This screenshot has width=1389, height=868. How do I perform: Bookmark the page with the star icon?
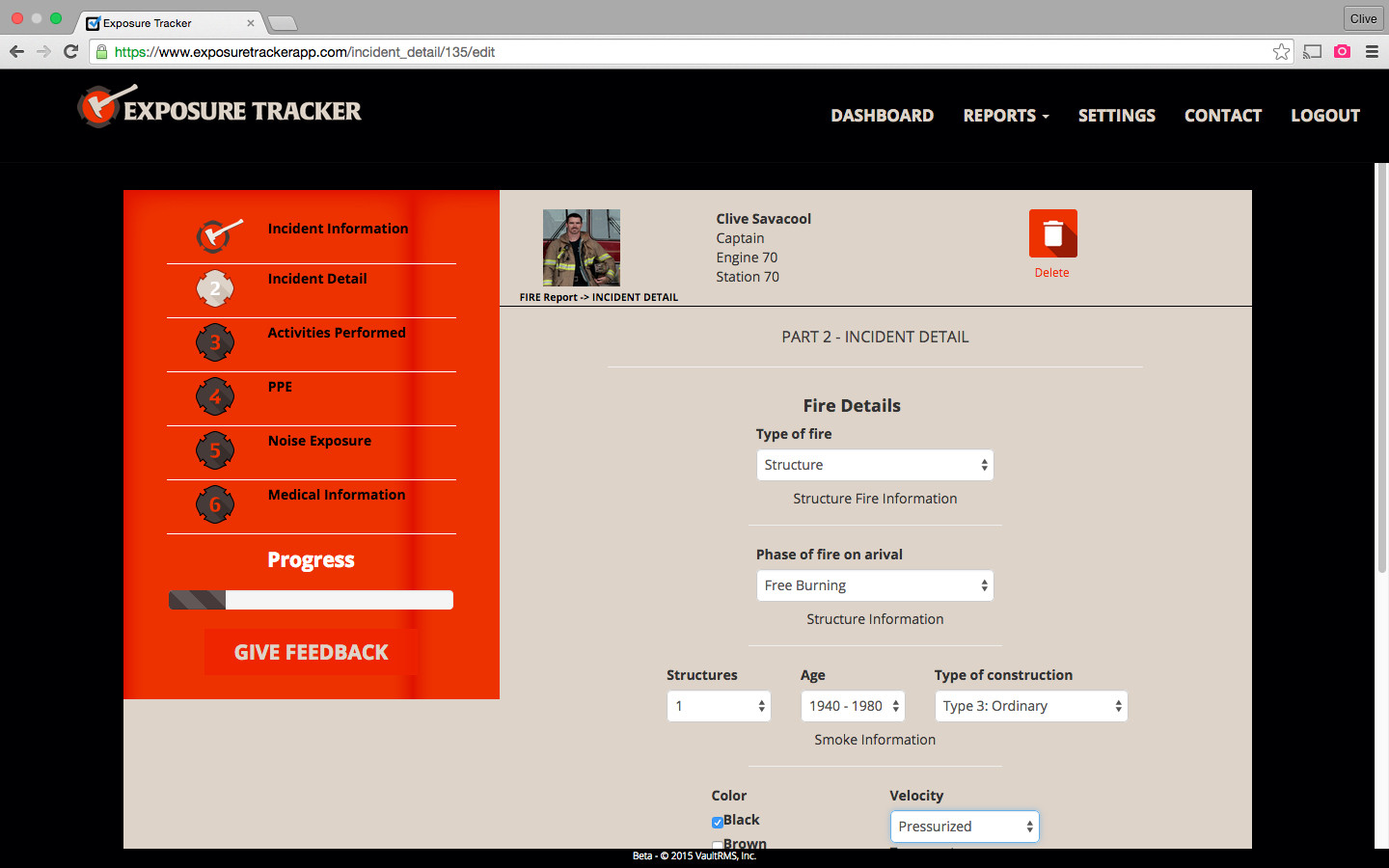(x=1281, y=52)
